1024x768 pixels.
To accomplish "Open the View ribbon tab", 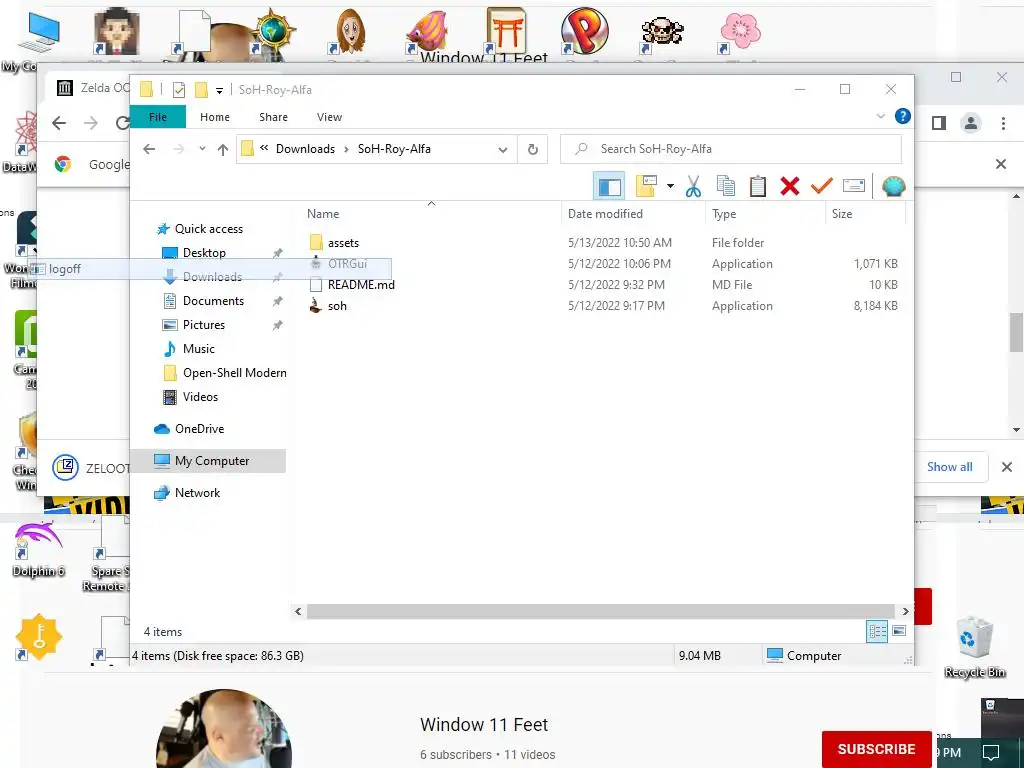I will tap(329, 117).
